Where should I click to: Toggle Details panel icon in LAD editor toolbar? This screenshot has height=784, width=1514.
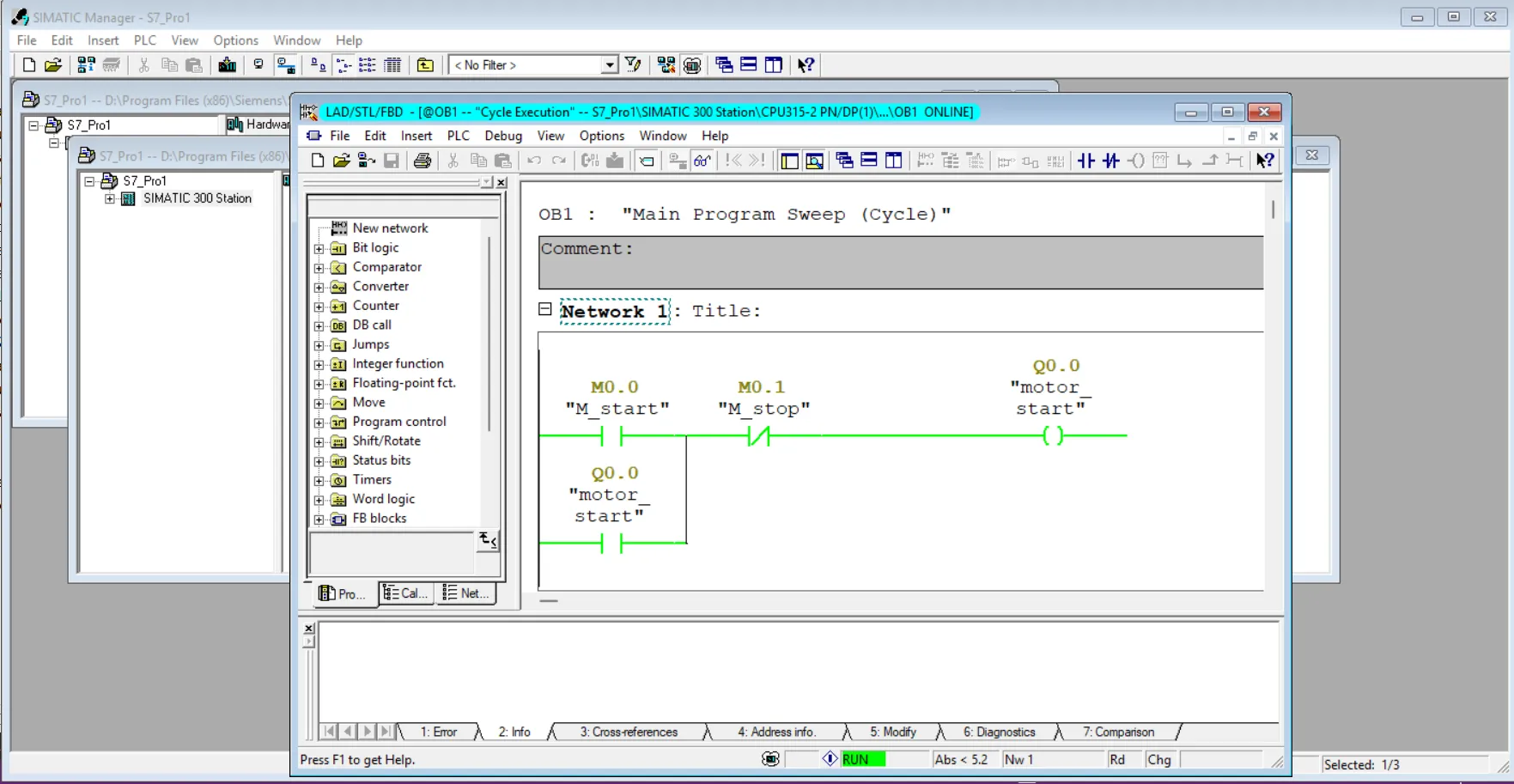click(x=814, y=161)
